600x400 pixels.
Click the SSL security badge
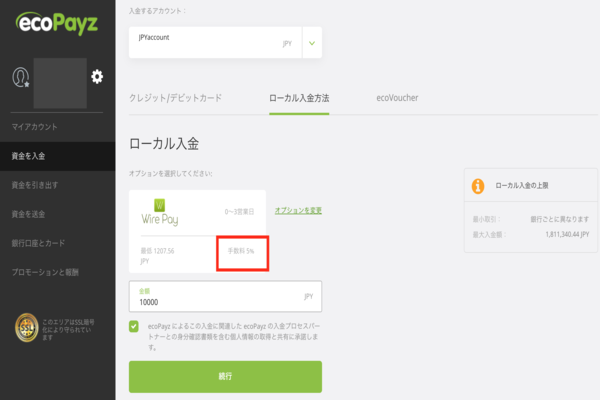point(27,328)
